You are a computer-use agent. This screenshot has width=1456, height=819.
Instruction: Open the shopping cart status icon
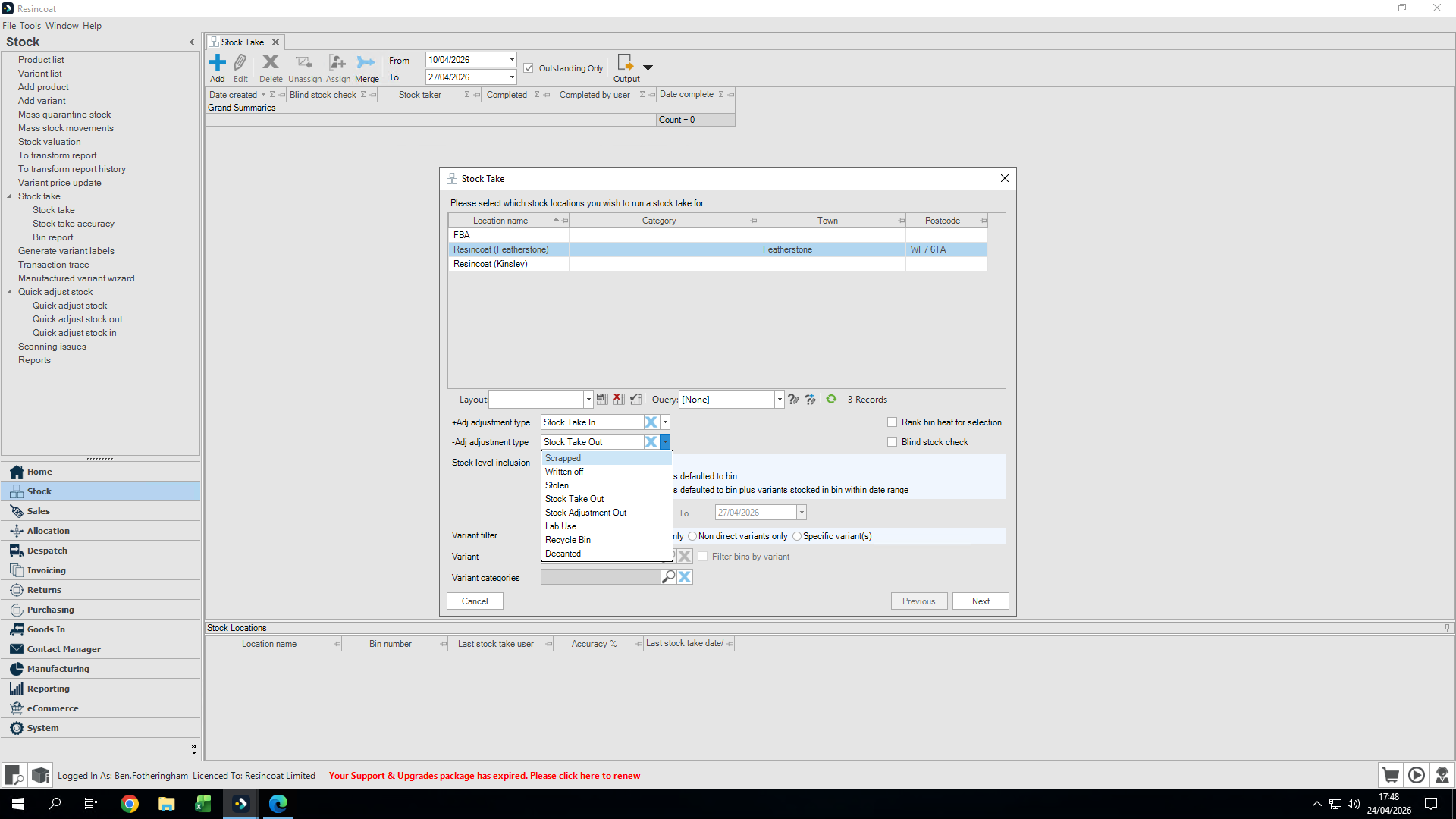[x=1390, y=775]
